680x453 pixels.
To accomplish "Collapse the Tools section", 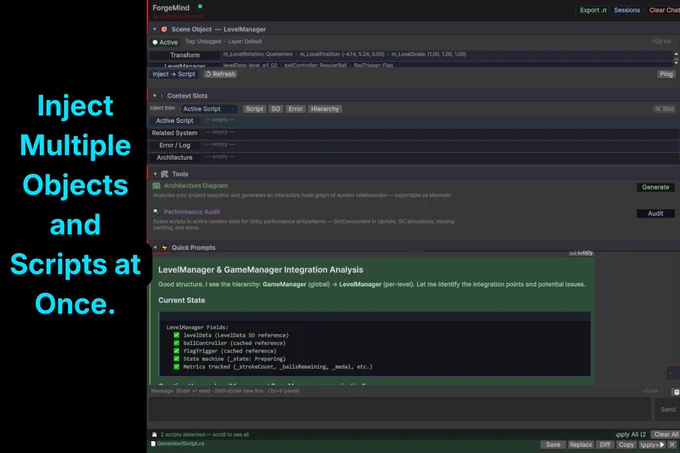I will pyautogui.click(x=155, y=174).
